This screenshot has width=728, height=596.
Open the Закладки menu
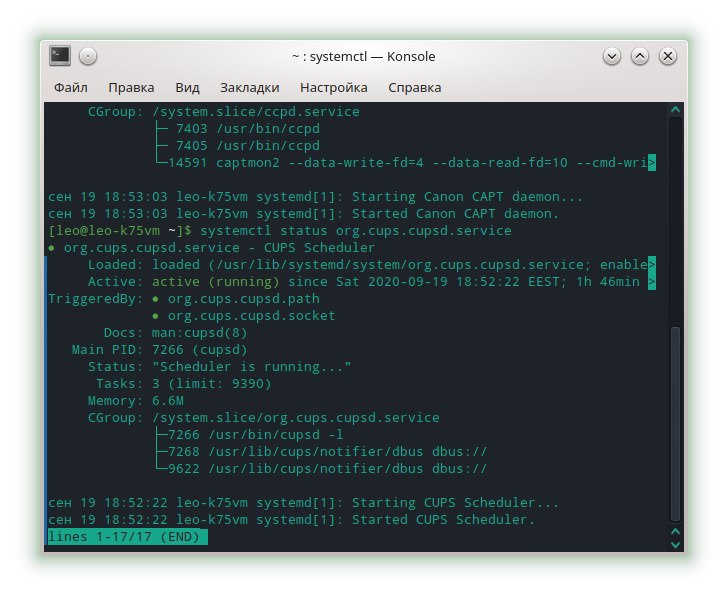pyautogui.click(x=249, y=87)
